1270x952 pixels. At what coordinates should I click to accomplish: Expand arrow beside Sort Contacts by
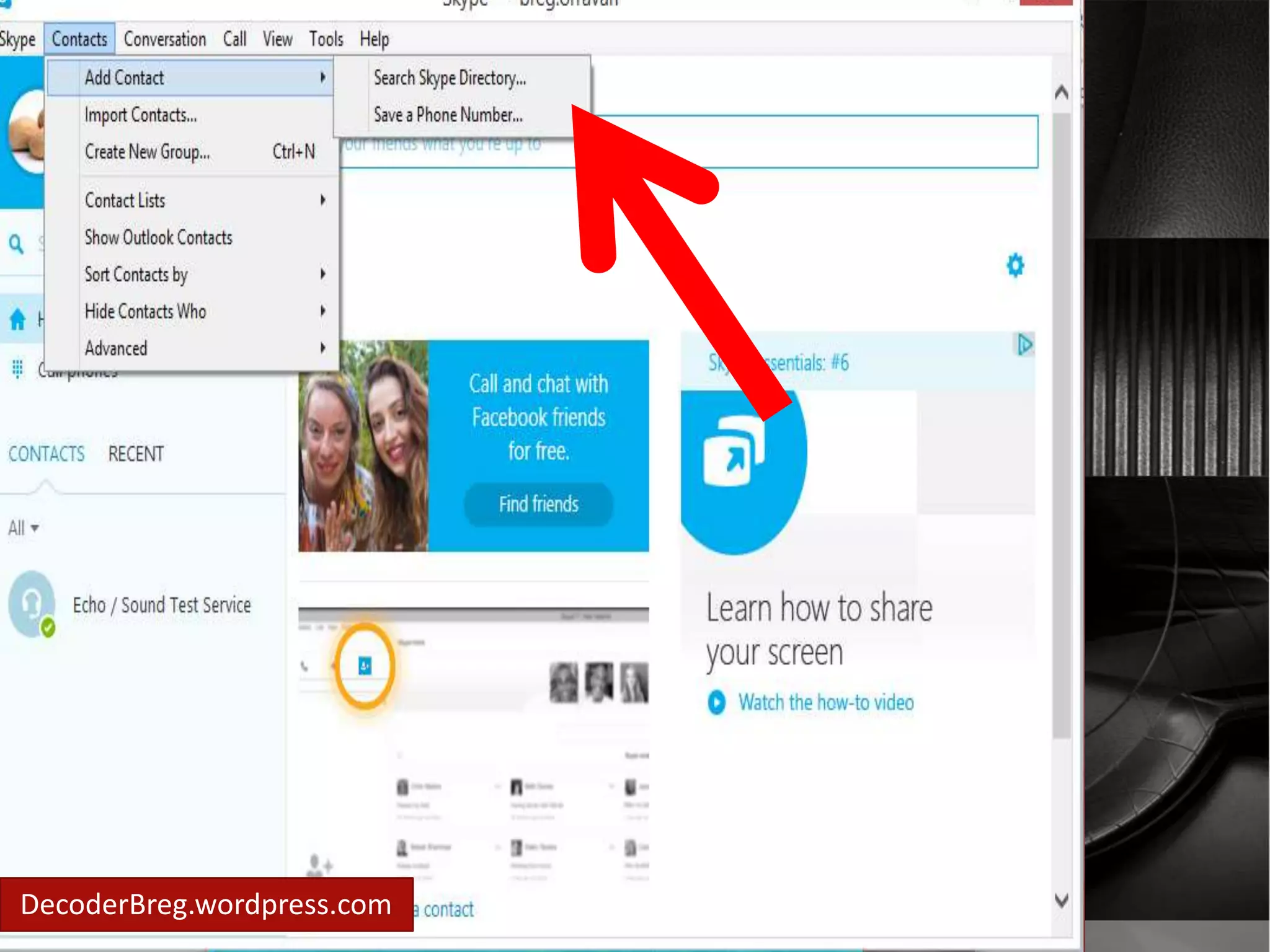pos(322,273)
